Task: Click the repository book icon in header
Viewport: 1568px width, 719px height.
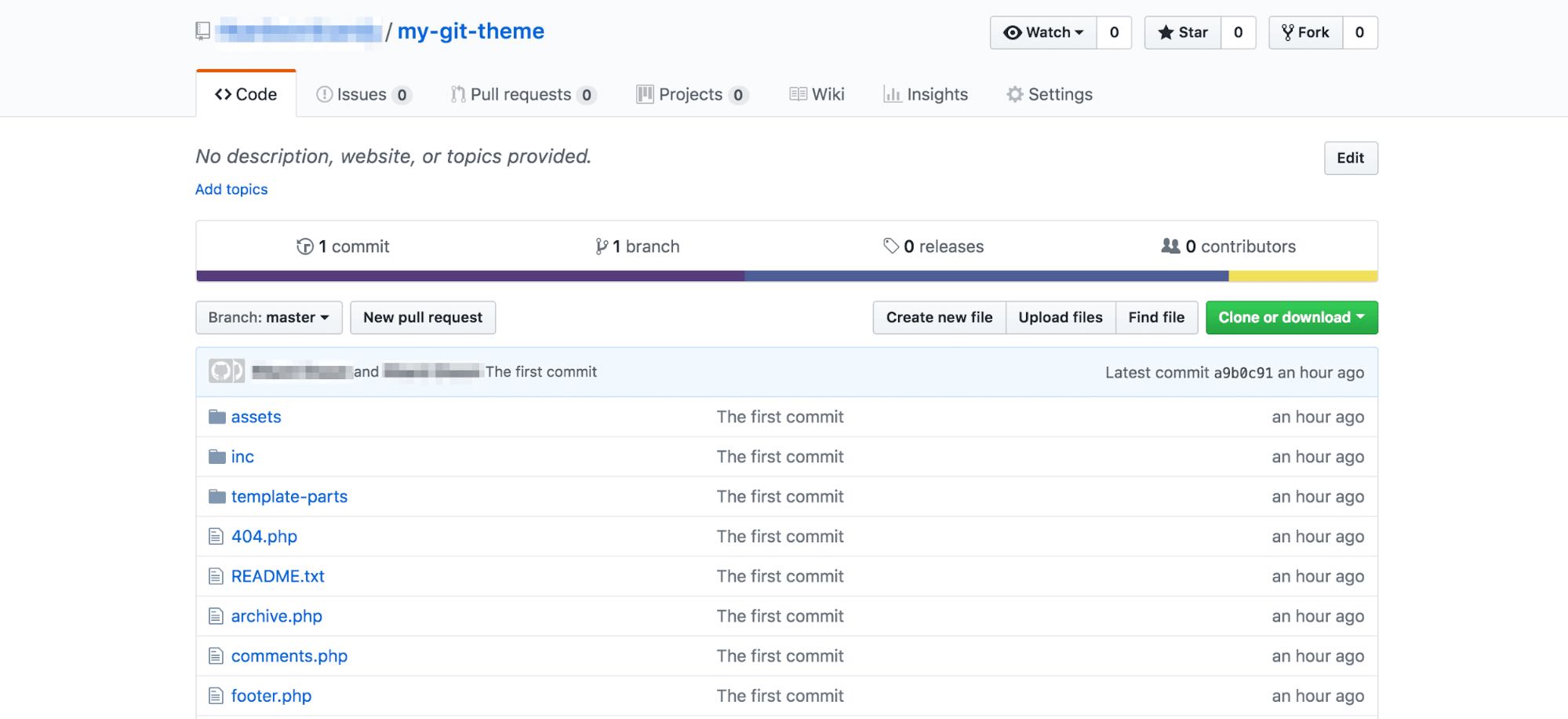Action: 202,31
